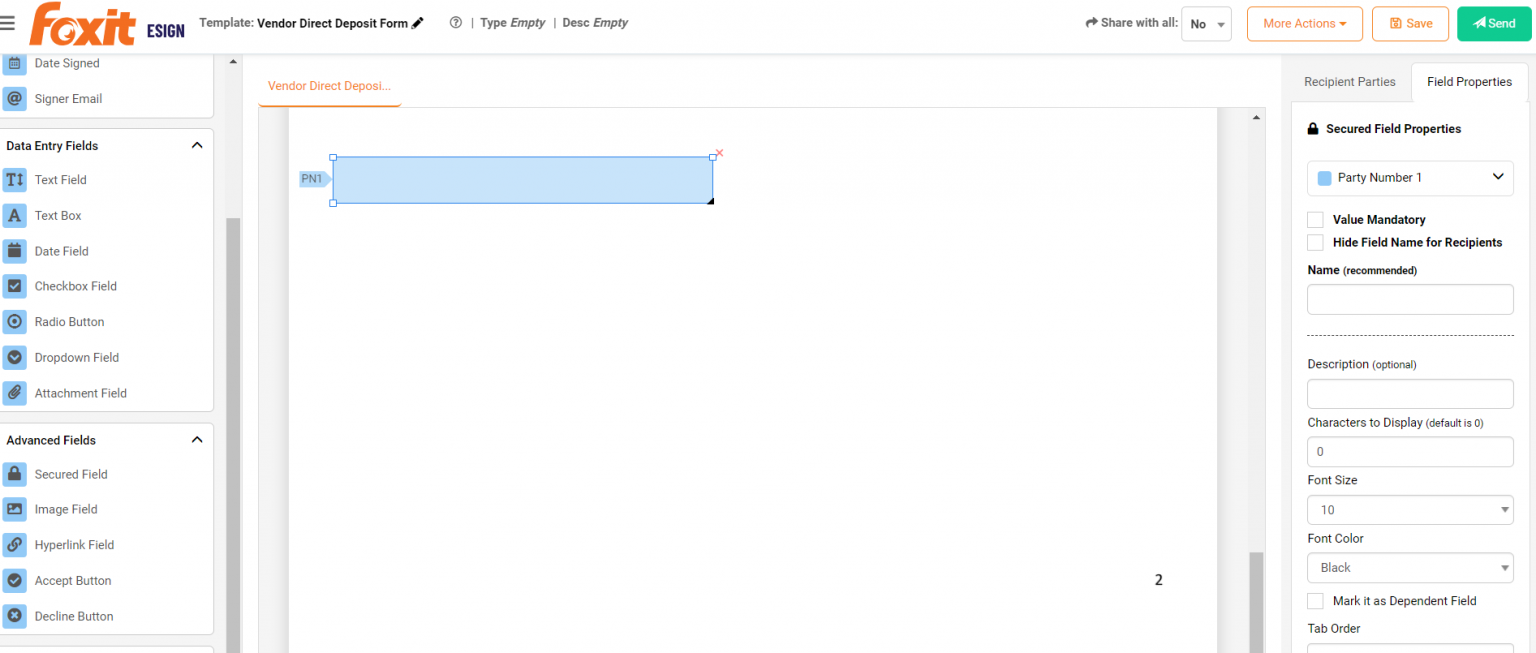Collapse the Data Entry Fields section

(x=197, y=145)
